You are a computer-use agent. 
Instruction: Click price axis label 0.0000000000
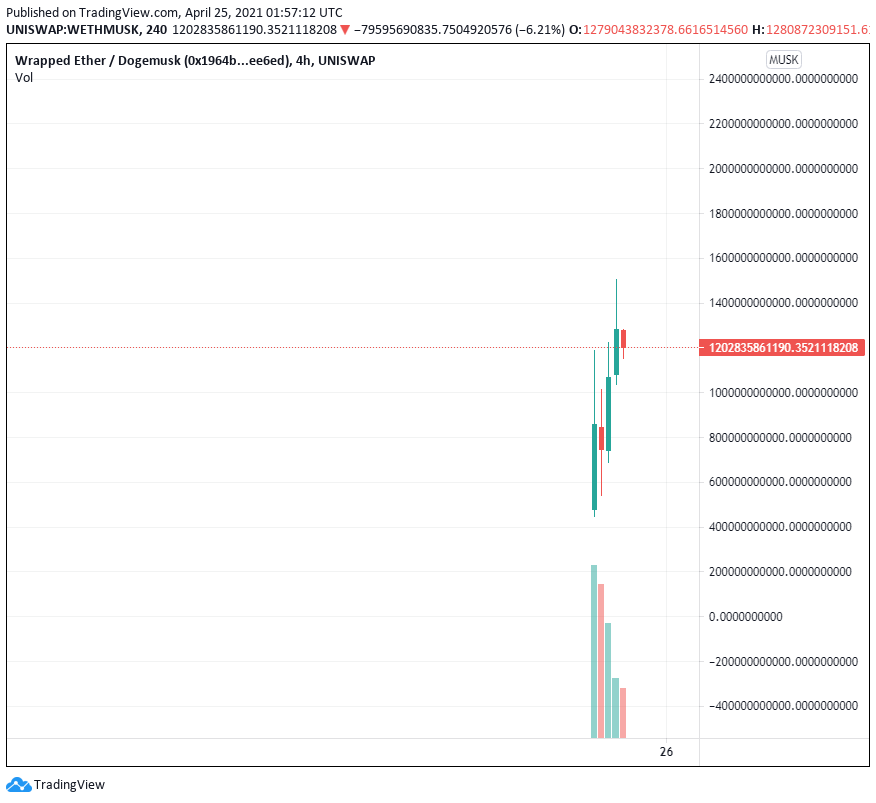point(745,617)
